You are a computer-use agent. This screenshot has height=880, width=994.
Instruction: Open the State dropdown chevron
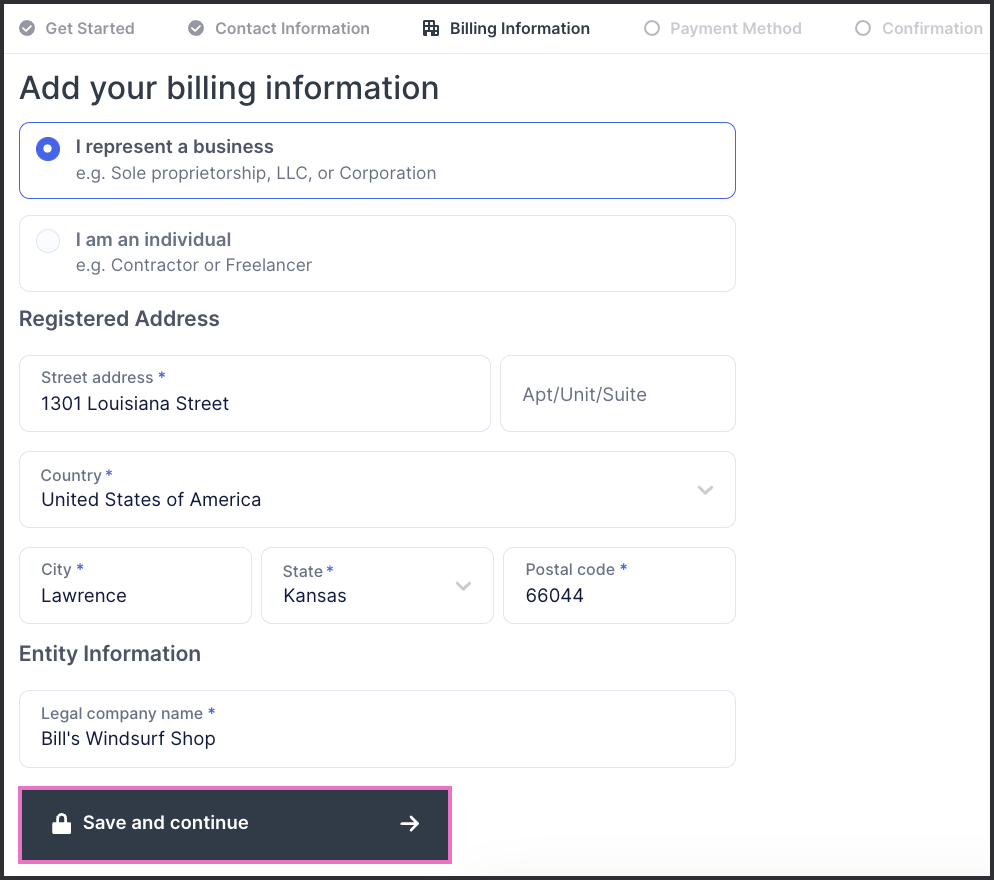(463, 586)
